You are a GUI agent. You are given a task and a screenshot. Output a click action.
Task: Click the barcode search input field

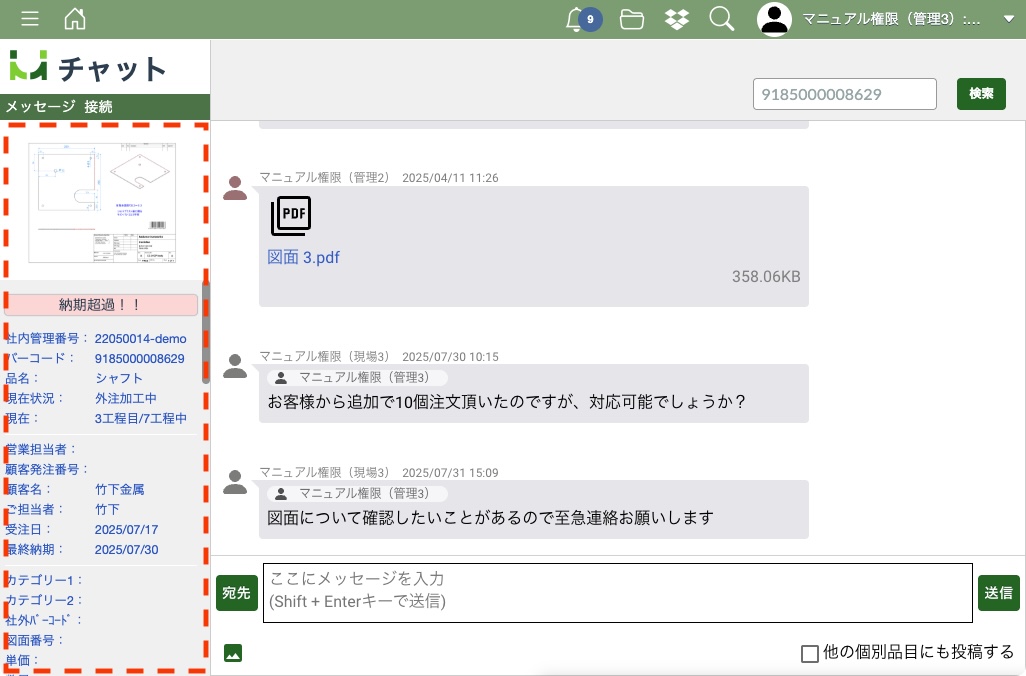844,94
